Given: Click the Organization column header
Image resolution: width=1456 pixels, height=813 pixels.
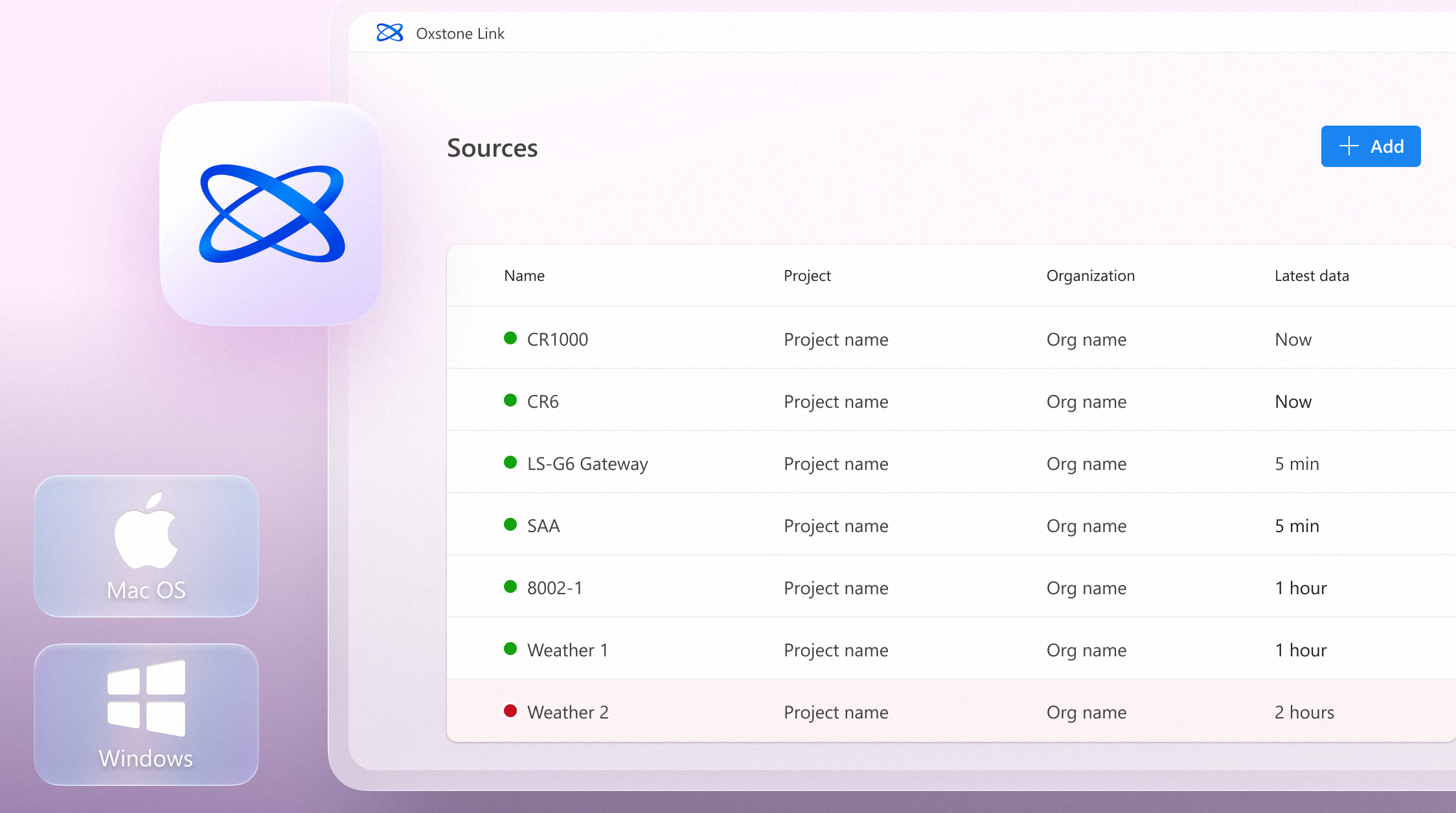Looking at the screenshot, I should click(1091, 276).
